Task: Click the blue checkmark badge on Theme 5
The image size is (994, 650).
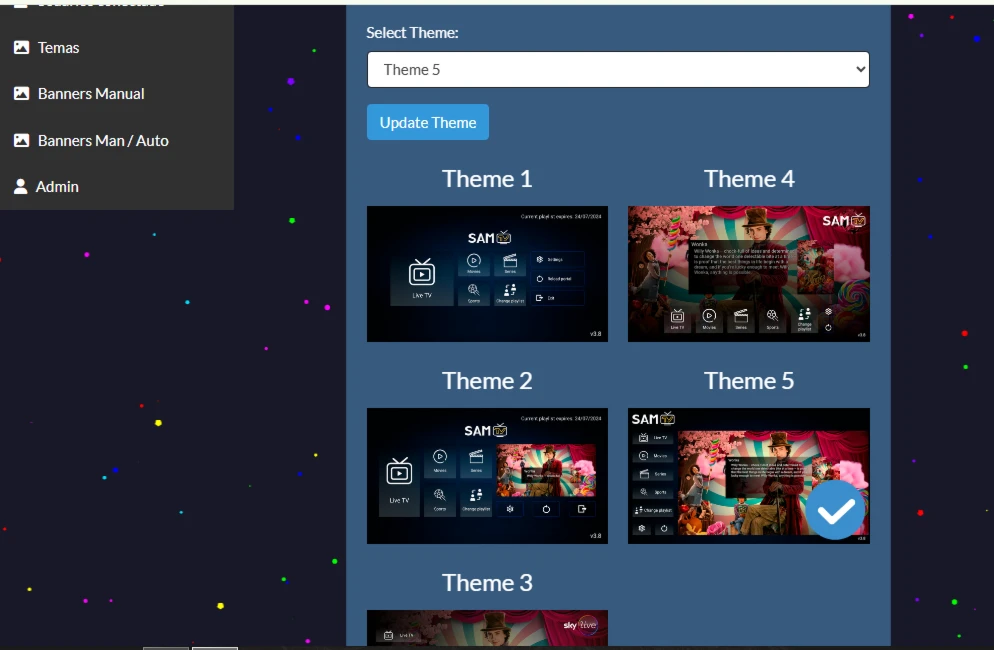Action: (x=835, y=510)
